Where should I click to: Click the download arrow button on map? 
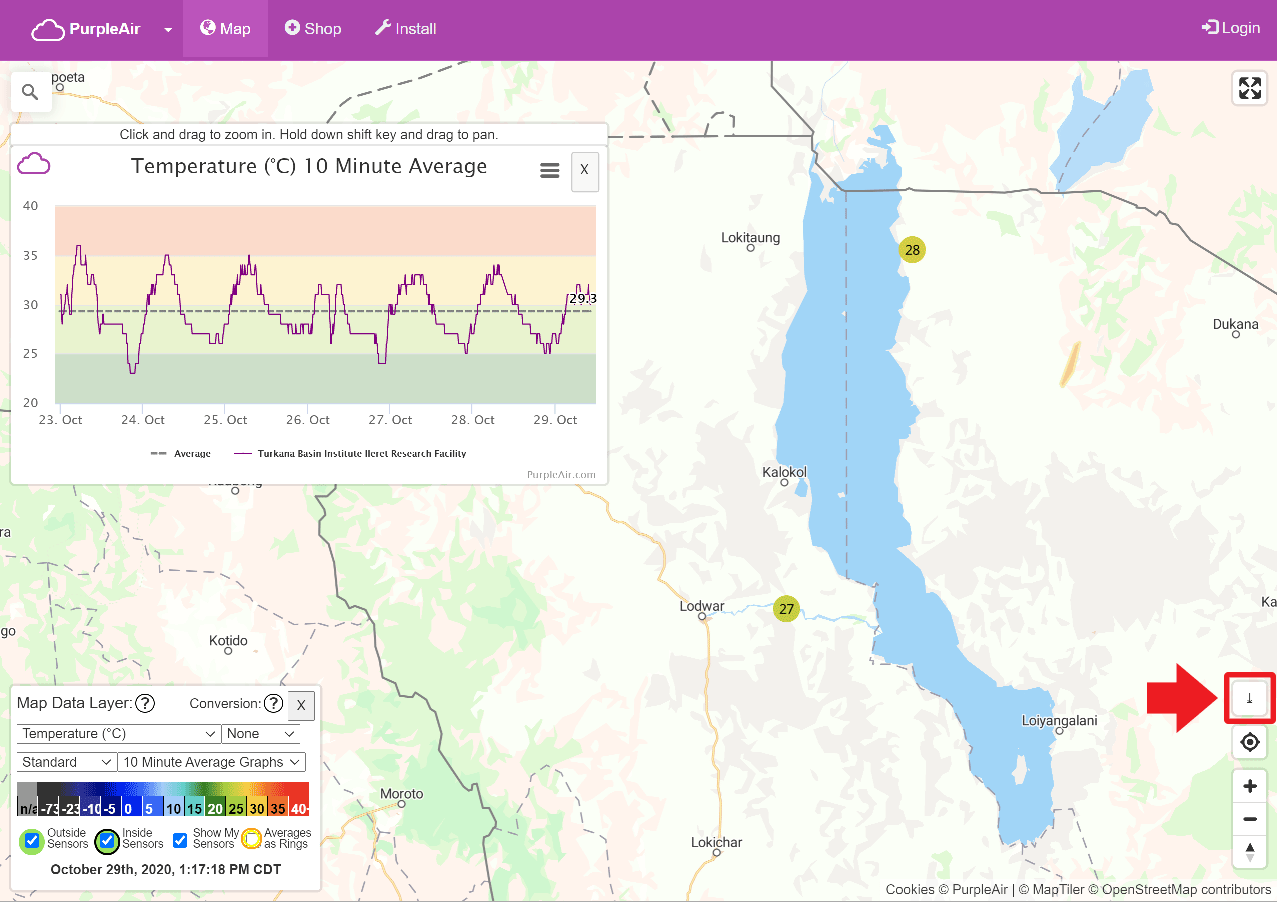tap(1249, 698)
